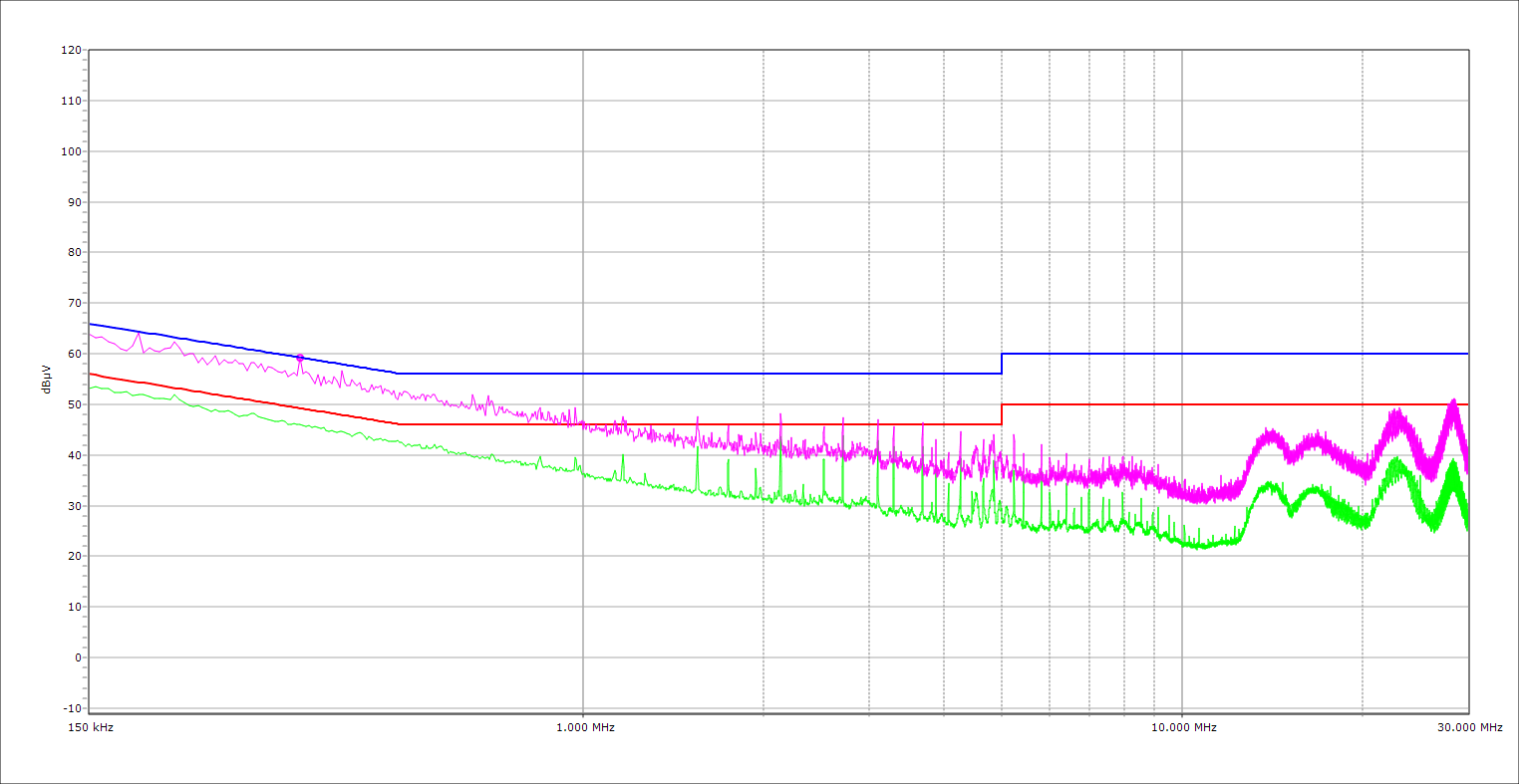The width and height of the screenshot is (1519, 784).
Task: Click the 40 y-axis tick label
Action: [74, 455]
